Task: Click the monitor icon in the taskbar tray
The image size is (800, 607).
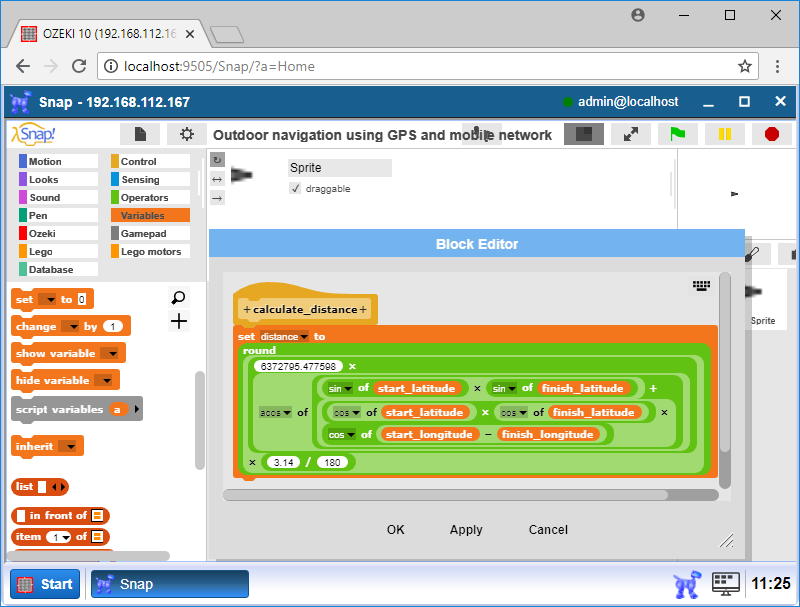Action: coord(726,584)
